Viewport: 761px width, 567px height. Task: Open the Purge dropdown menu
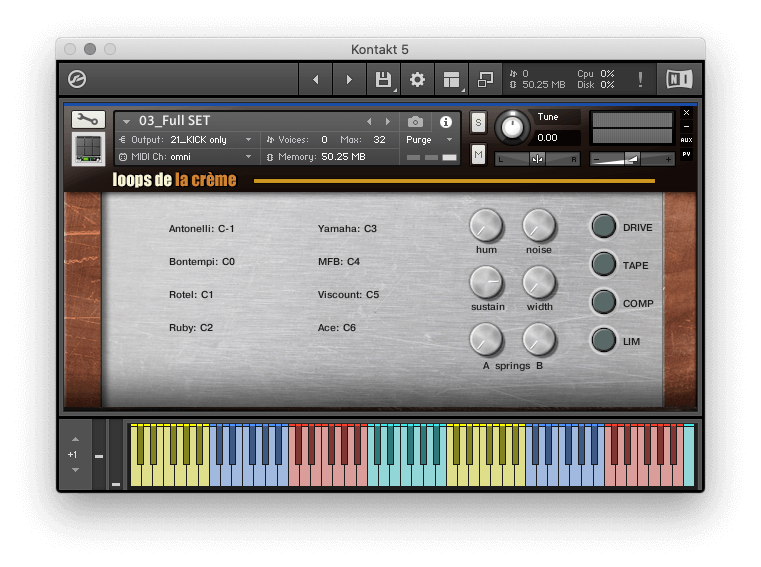pos(430,140)
